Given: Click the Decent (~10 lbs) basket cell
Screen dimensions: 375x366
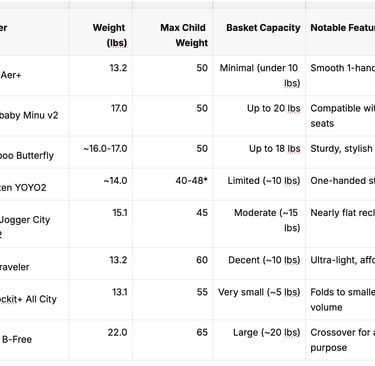Looking at the screenshot, I should click(x=259, y=263).
